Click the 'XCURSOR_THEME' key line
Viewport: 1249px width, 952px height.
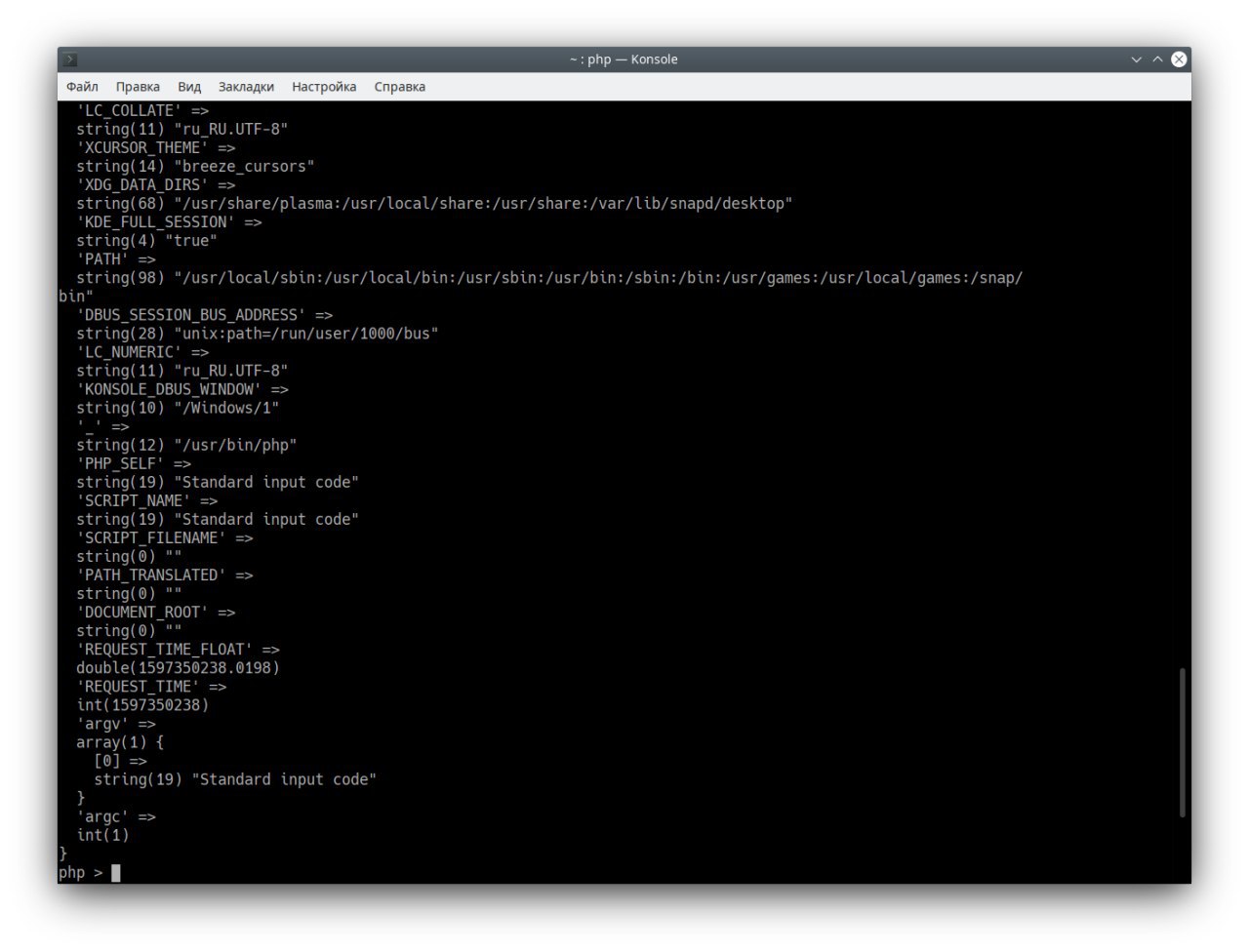tap(156, 148)
